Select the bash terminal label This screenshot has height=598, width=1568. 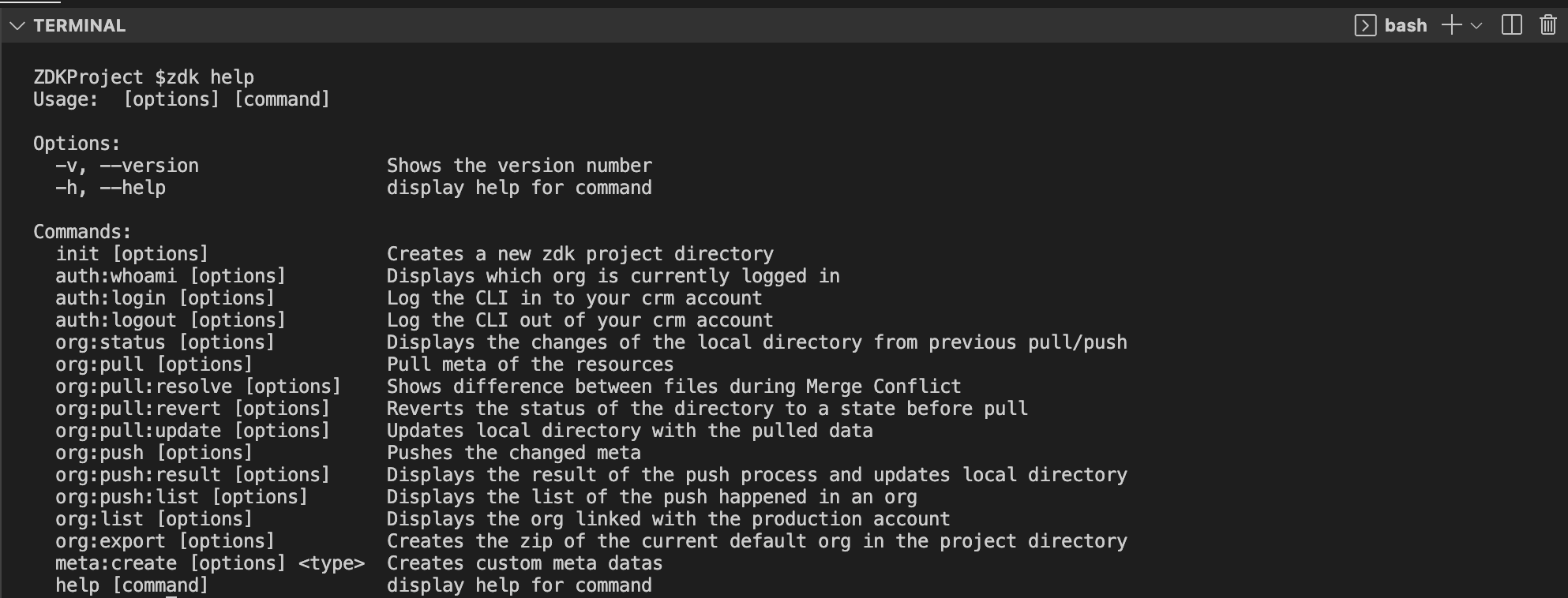tap(1405, 26)
